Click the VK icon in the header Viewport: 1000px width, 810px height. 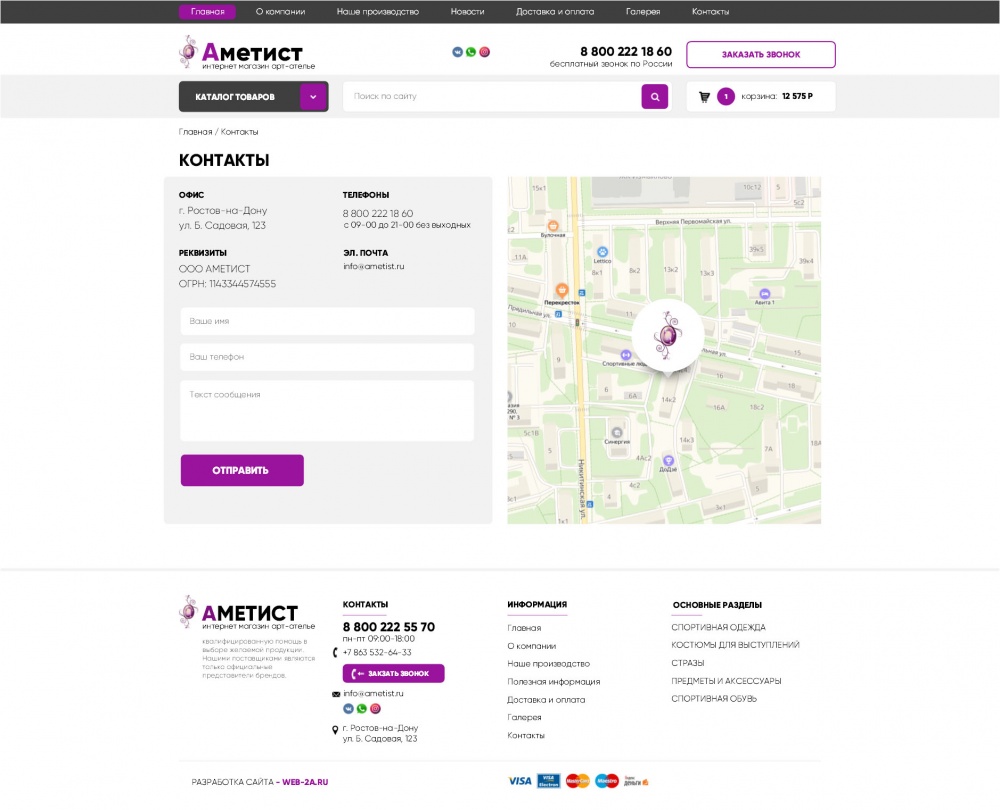[x=458, y=52]
